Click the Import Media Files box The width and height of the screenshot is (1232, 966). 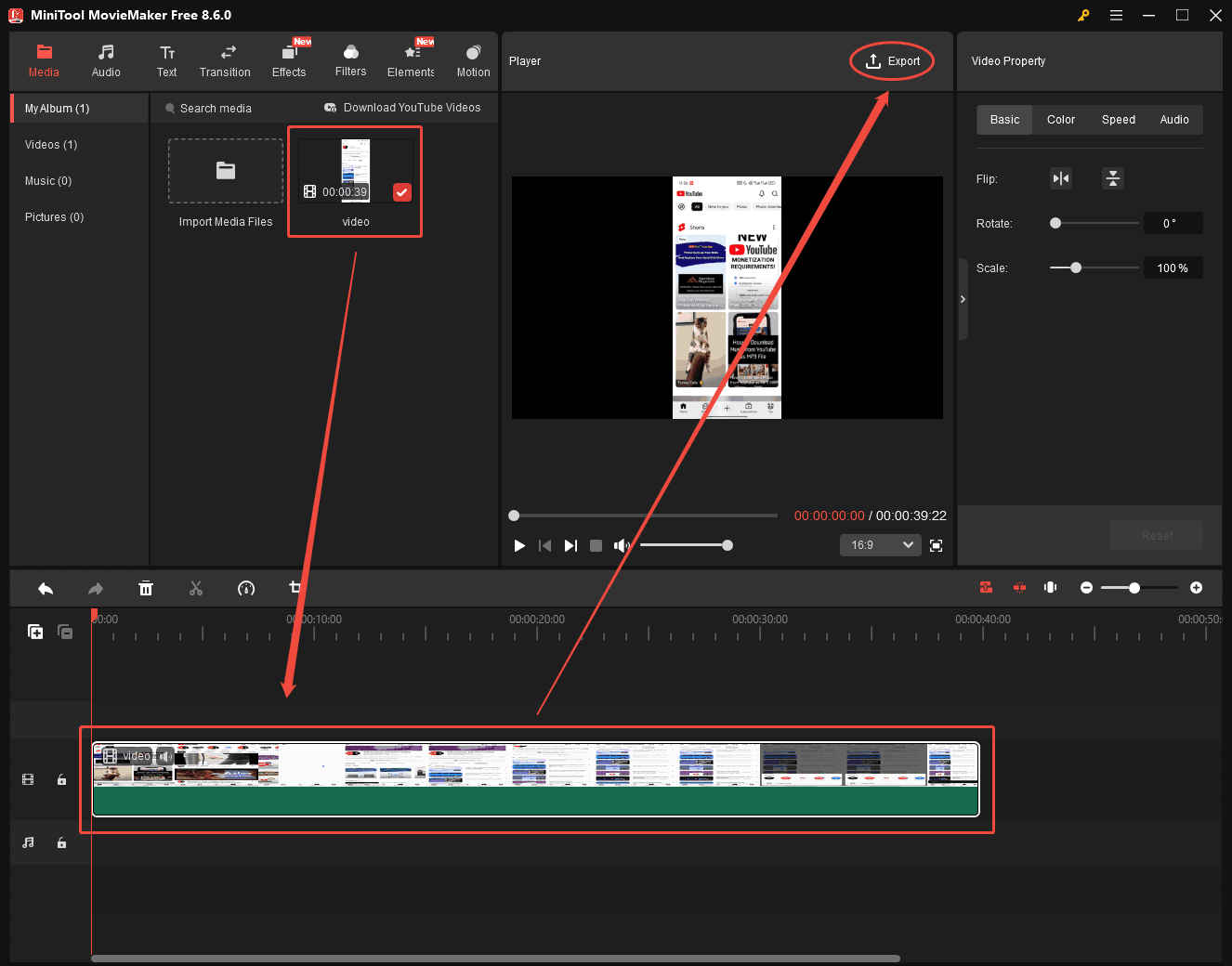(x=226, y=171)
